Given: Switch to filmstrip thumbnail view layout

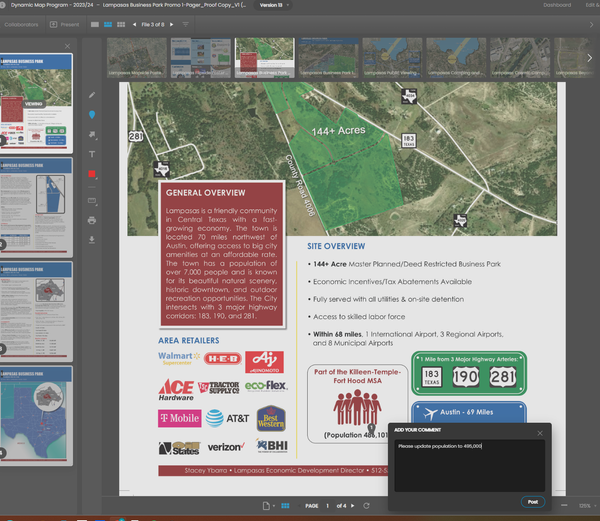Looking at the screenshot, I should [108, 24].
